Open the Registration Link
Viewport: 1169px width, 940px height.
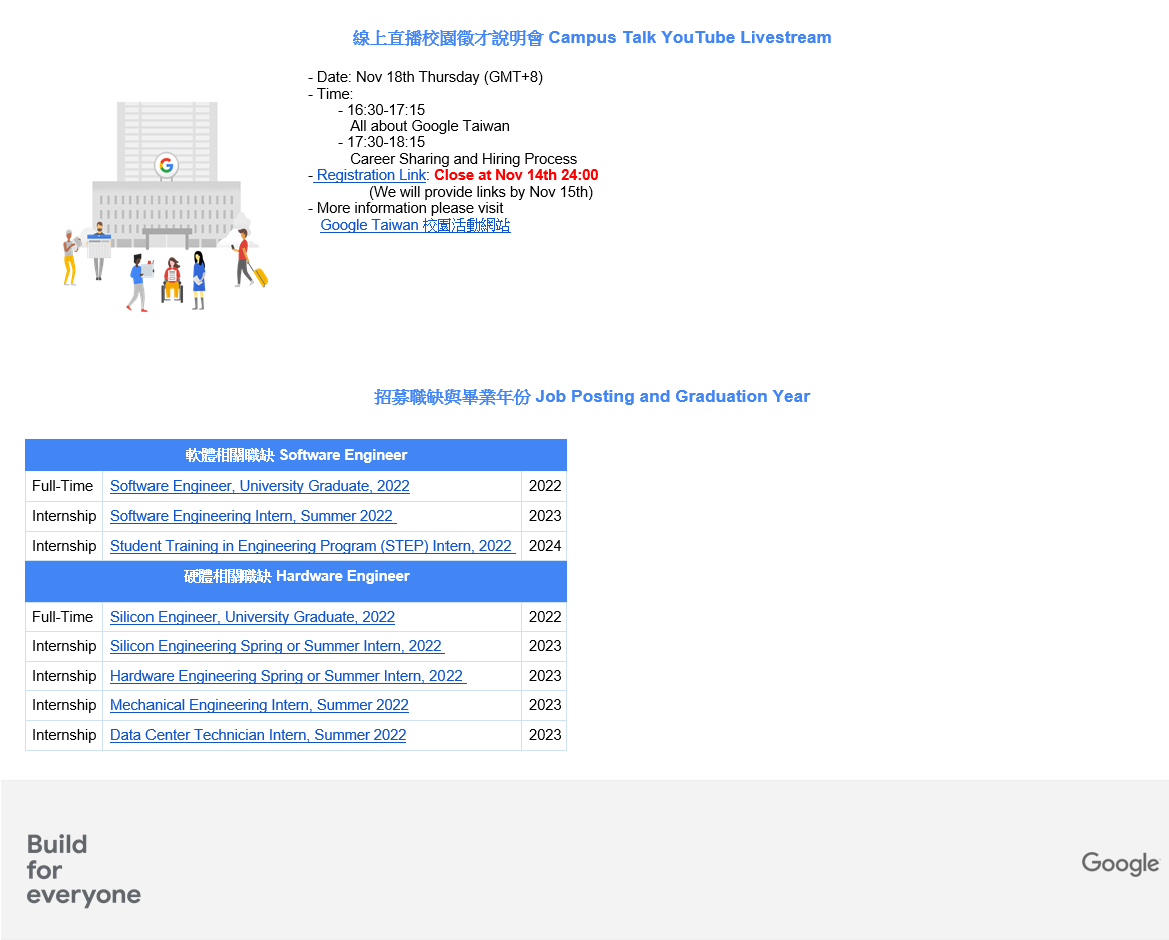click(371, 175)
